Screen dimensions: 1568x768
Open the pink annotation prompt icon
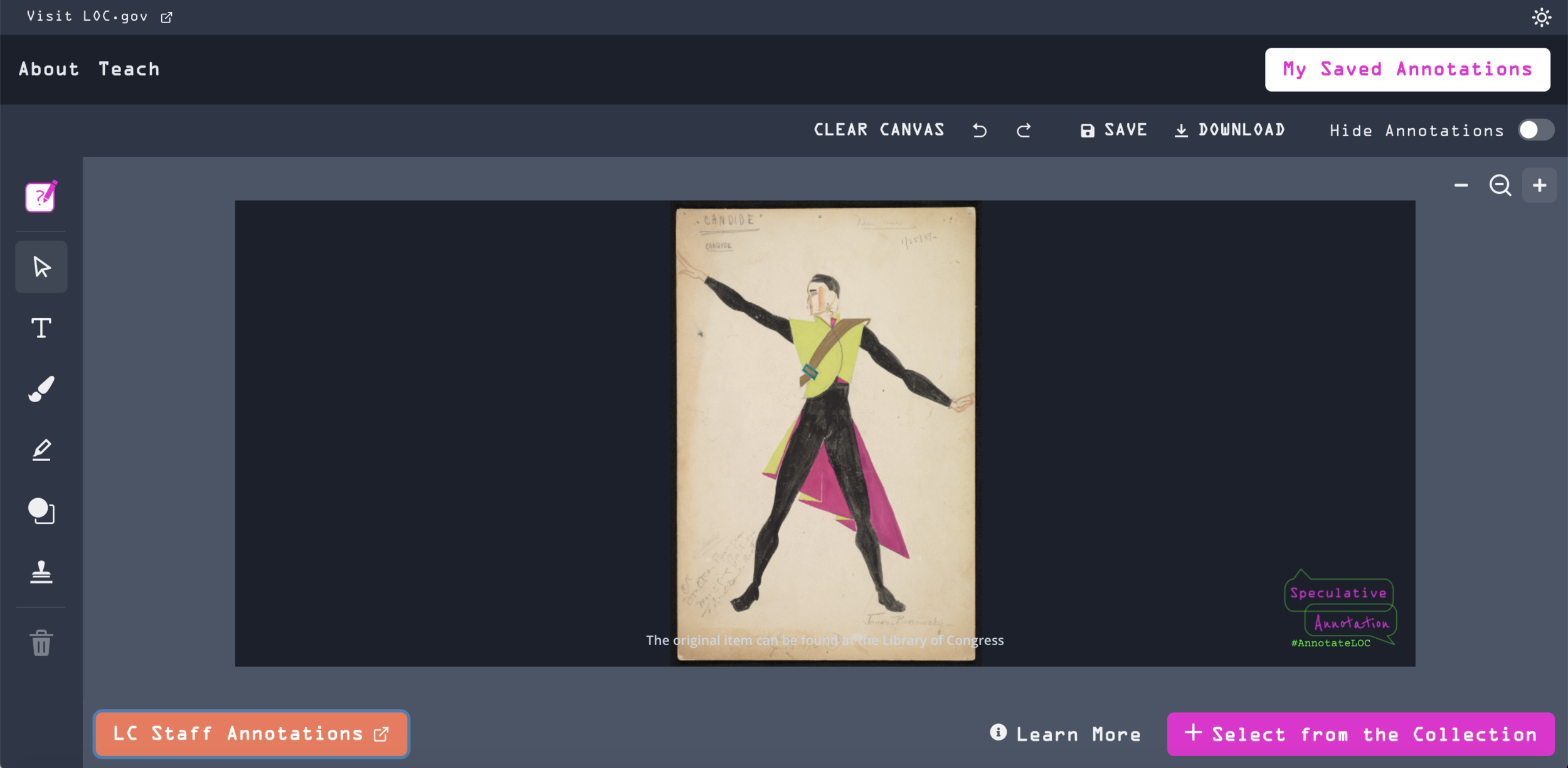(41, 196)
